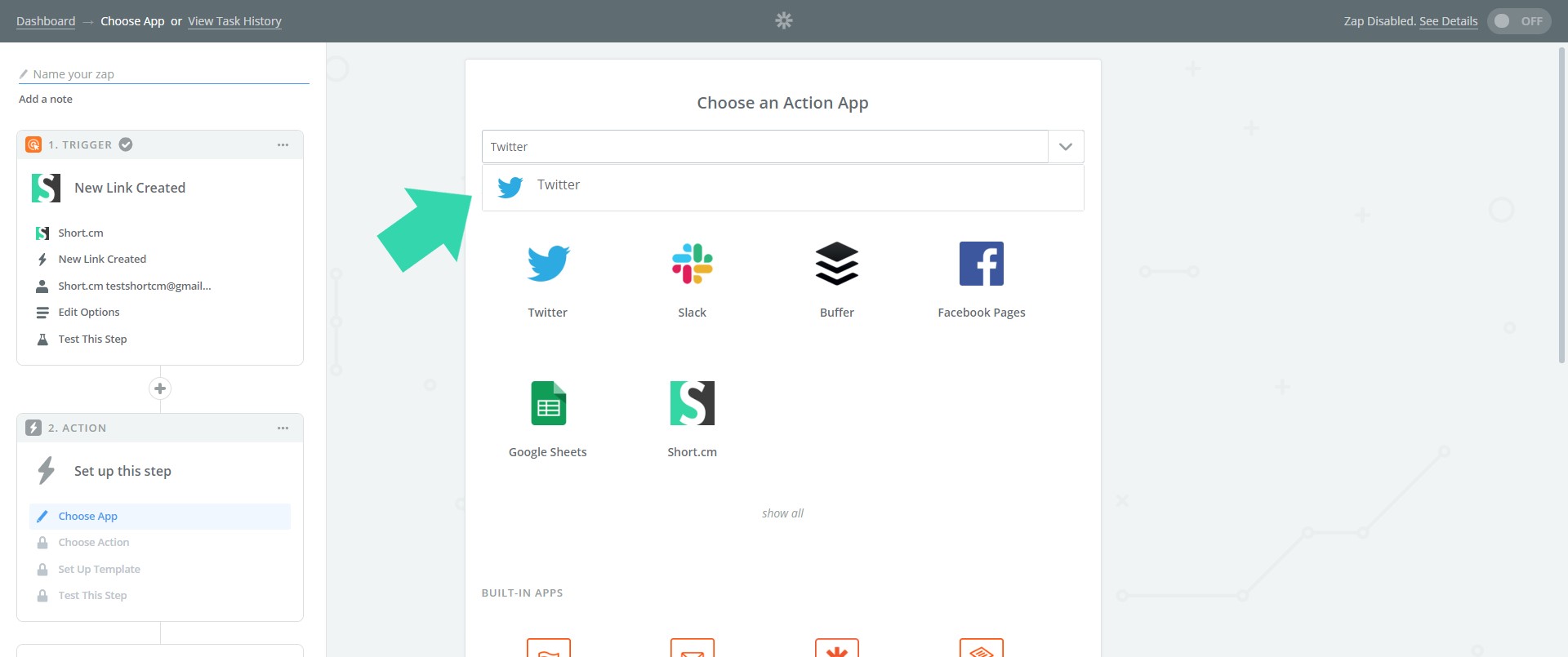The height and width of the screenshot is (657, 1568).
Task: Open the Trigger step options menu
Action: tap(283, 144)
